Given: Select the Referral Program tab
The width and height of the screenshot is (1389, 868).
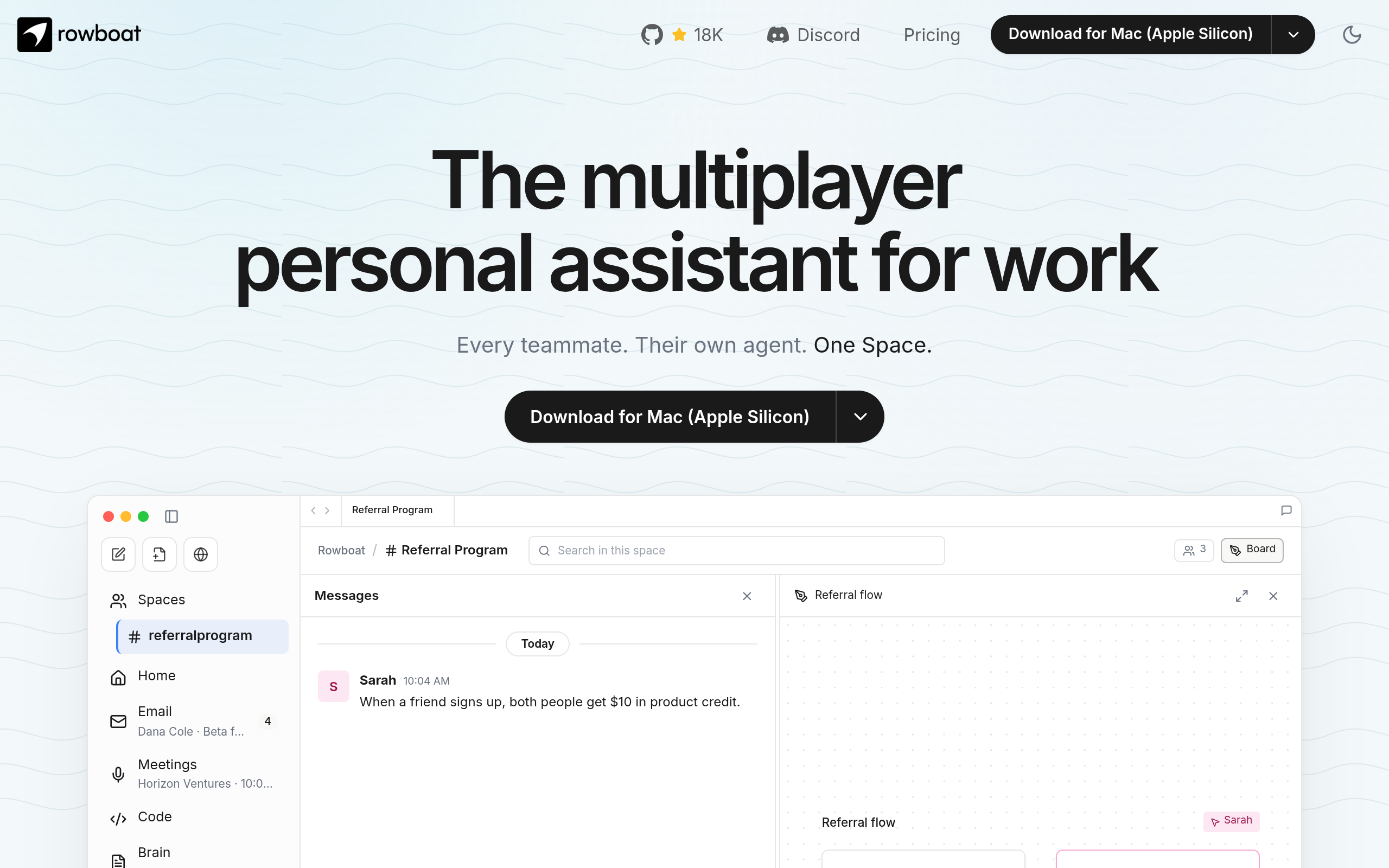Looking at the screenshot, I should coord(398,510).
